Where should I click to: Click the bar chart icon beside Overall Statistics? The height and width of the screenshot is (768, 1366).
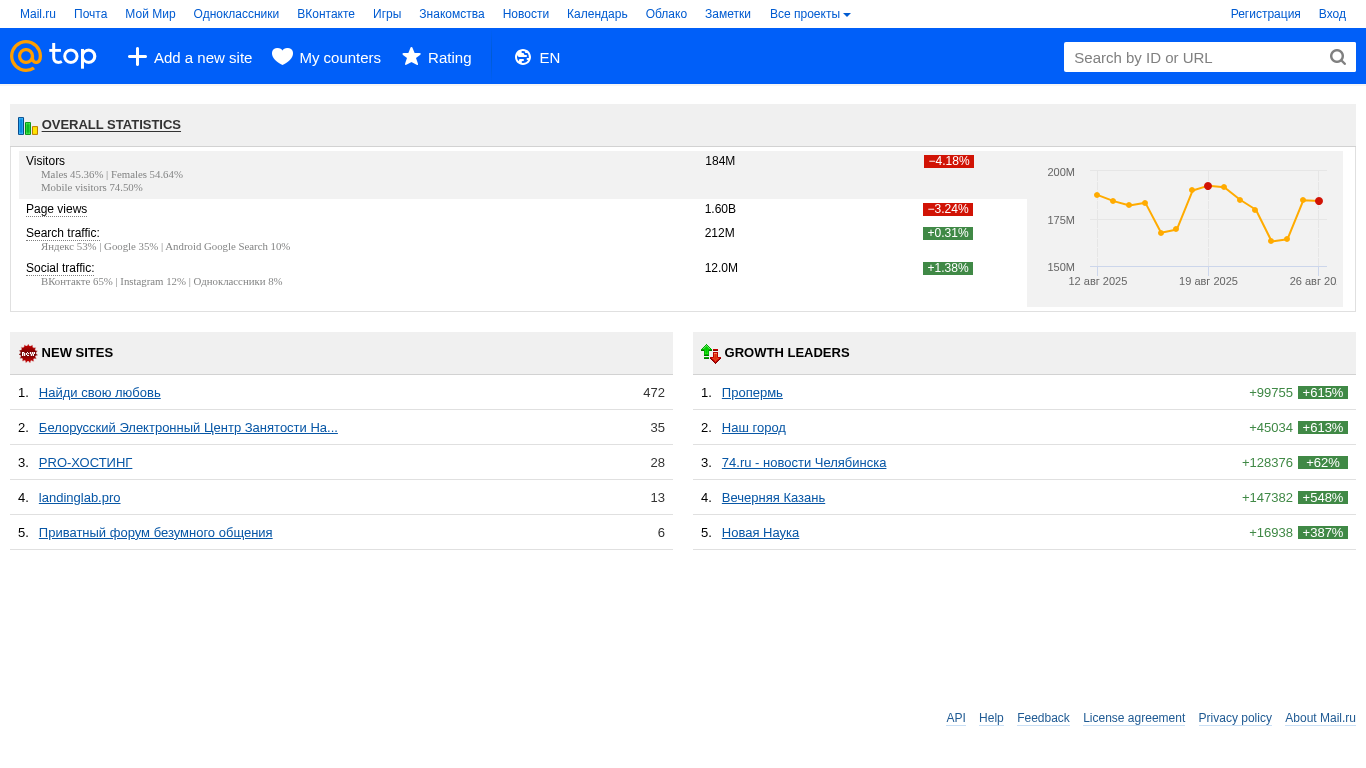tap(28, 126)
